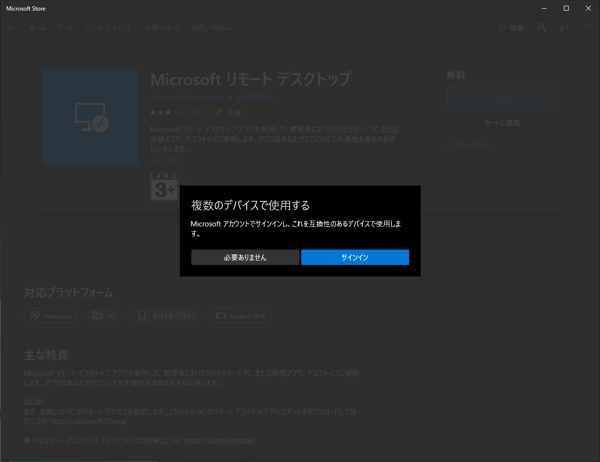Select the モバイル デバイス platform chip

(x=166, y=316)
